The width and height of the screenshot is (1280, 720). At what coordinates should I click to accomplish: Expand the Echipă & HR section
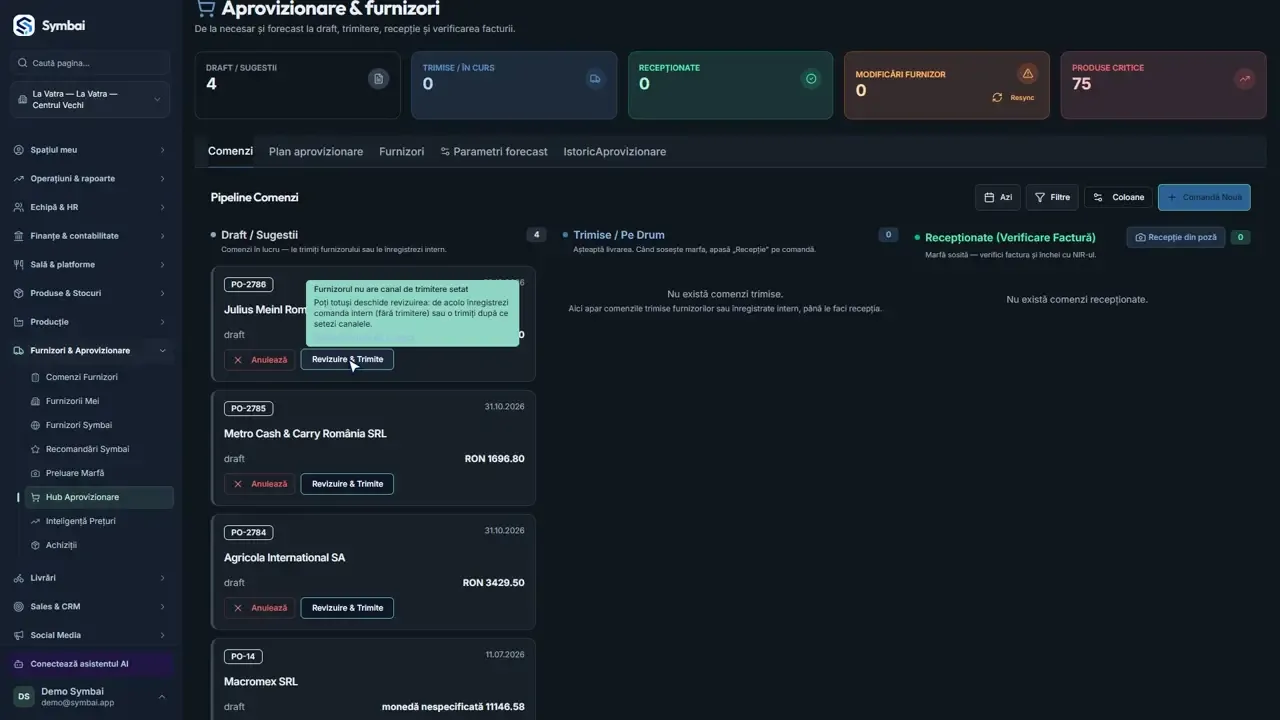click(x=91, y=207)
